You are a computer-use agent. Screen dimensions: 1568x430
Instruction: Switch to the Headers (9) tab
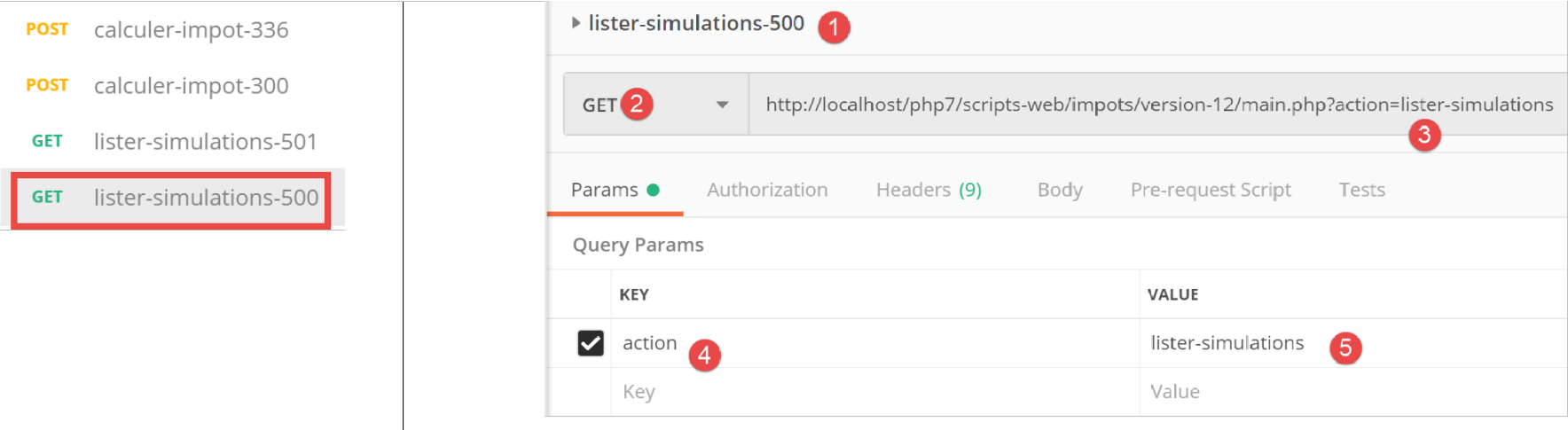tap(929, 190)
